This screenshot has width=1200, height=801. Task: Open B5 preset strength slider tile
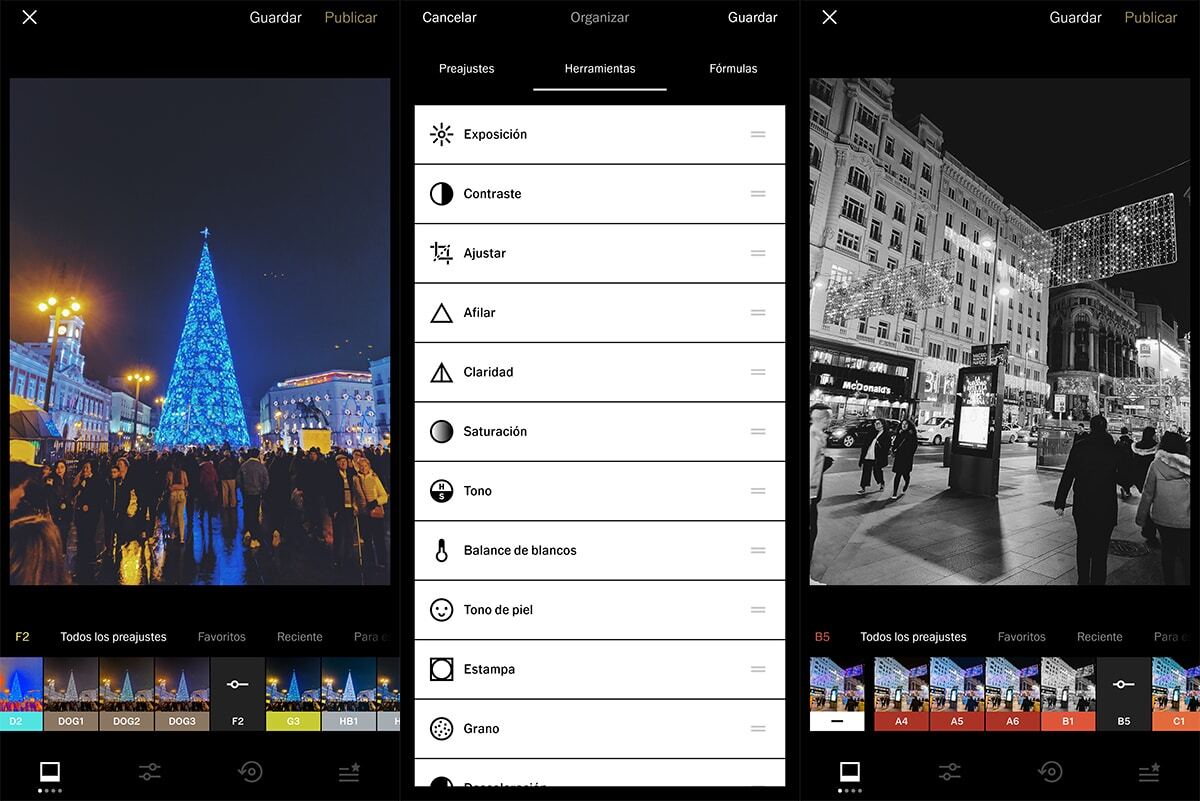point(1123,693)
